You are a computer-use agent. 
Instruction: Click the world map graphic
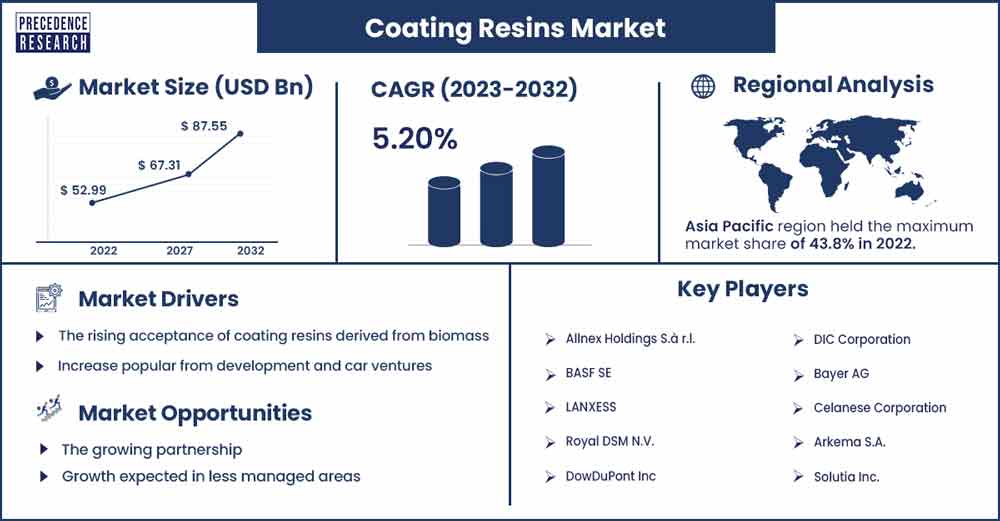(x=828, y=163)
